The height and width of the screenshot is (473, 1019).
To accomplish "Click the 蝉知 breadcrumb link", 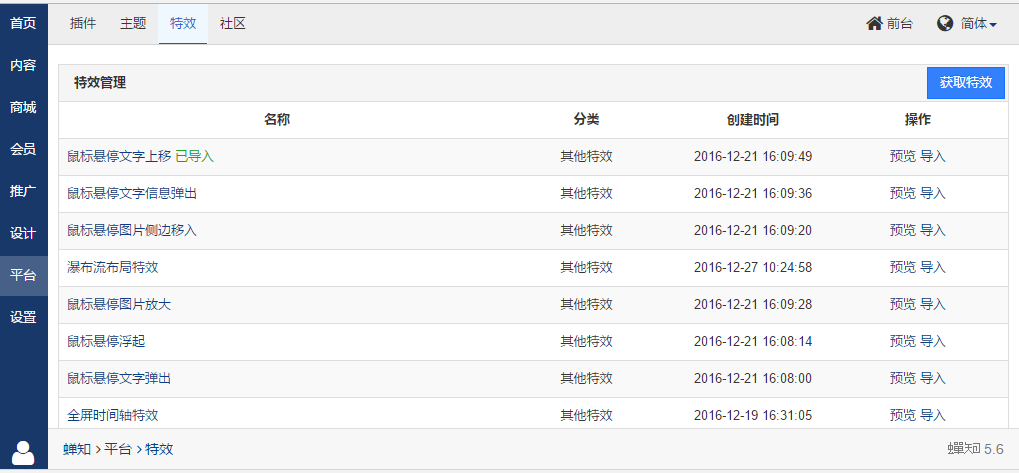I will pos(77,449).
